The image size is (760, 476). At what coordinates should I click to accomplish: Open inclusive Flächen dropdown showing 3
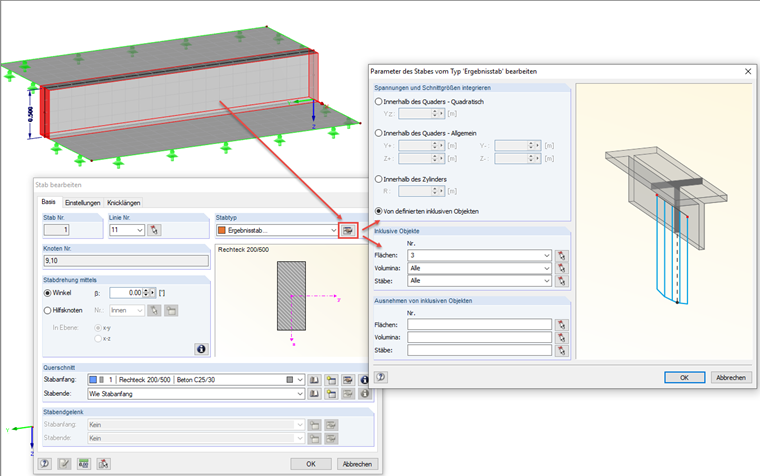(547, 255)
